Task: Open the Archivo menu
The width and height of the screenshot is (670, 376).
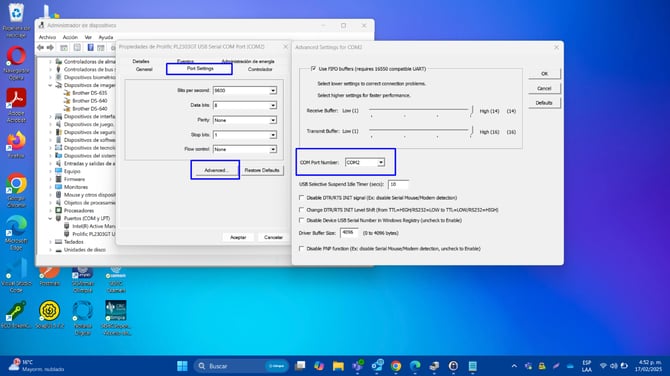Action: 47,37
